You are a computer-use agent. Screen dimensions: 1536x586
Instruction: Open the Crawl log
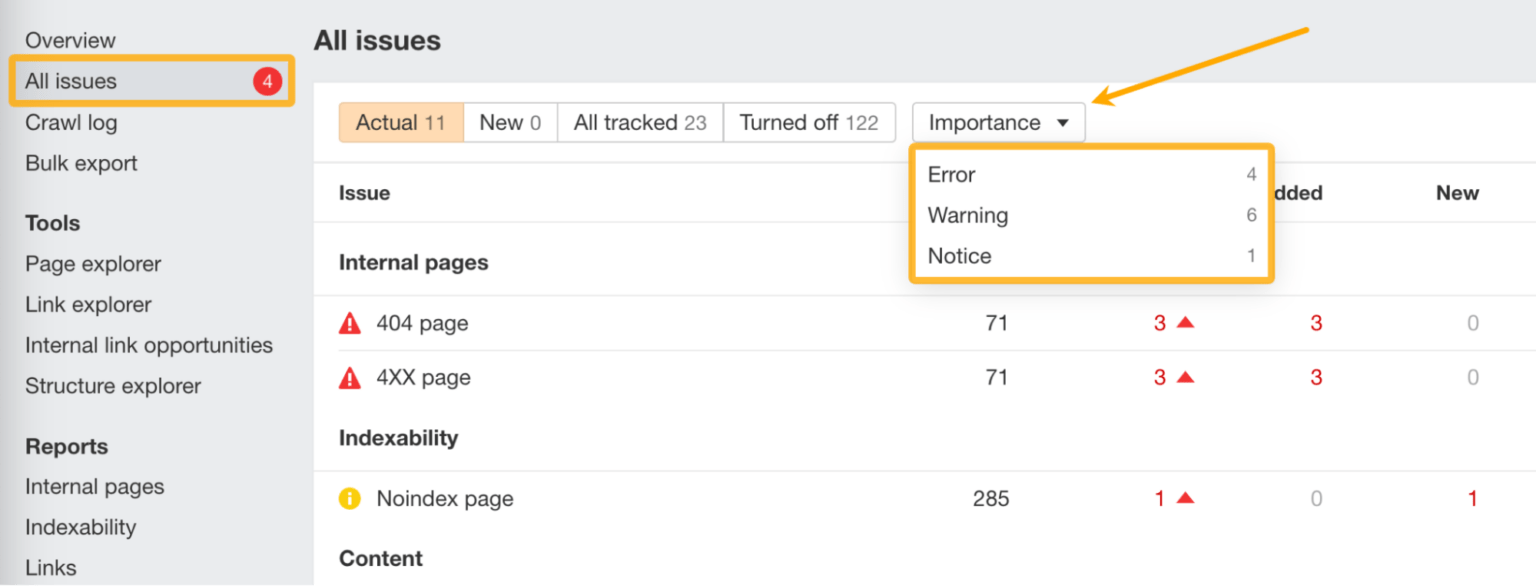[71, 122]
